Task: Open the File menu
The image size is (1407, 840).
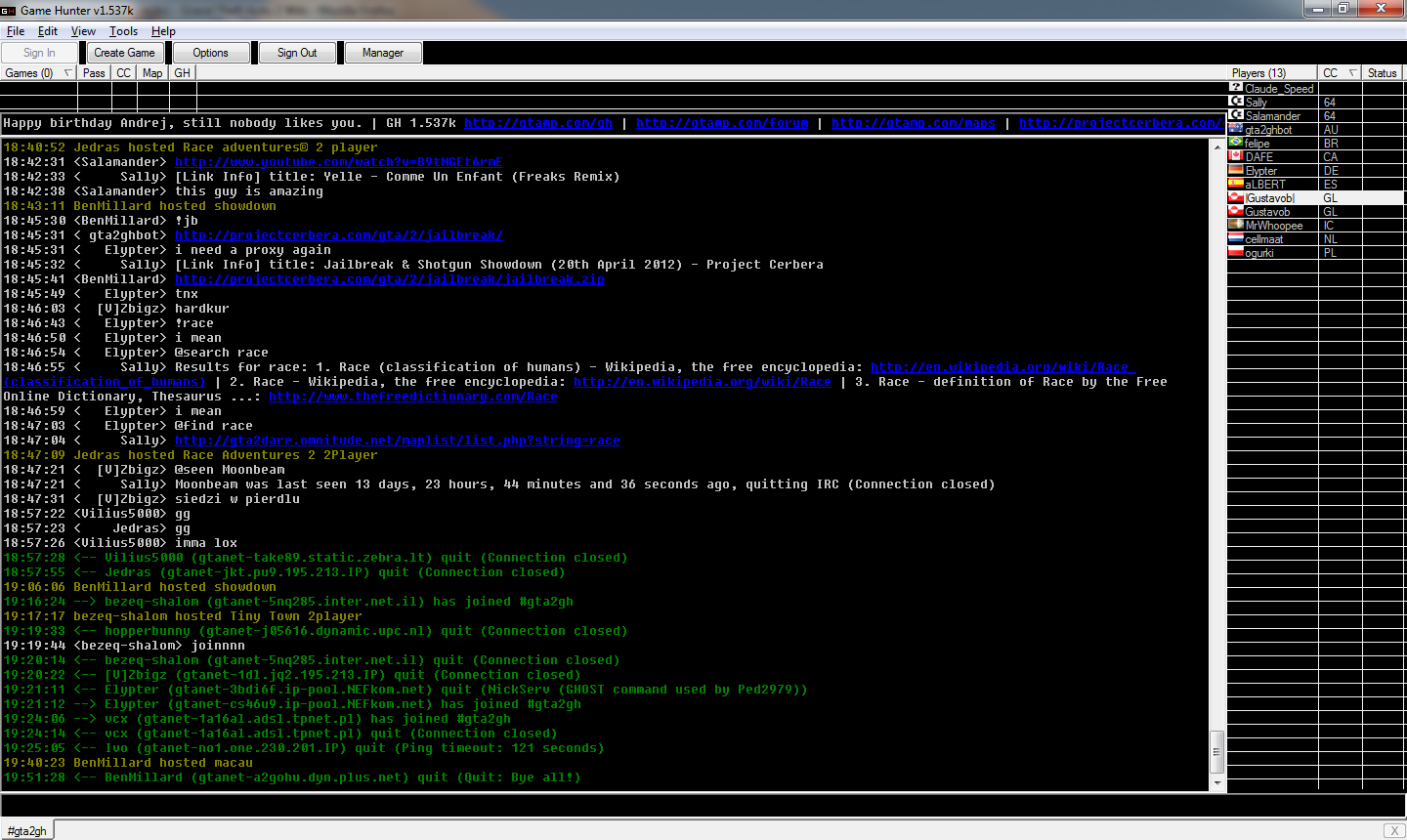Action: coord(16,31)
